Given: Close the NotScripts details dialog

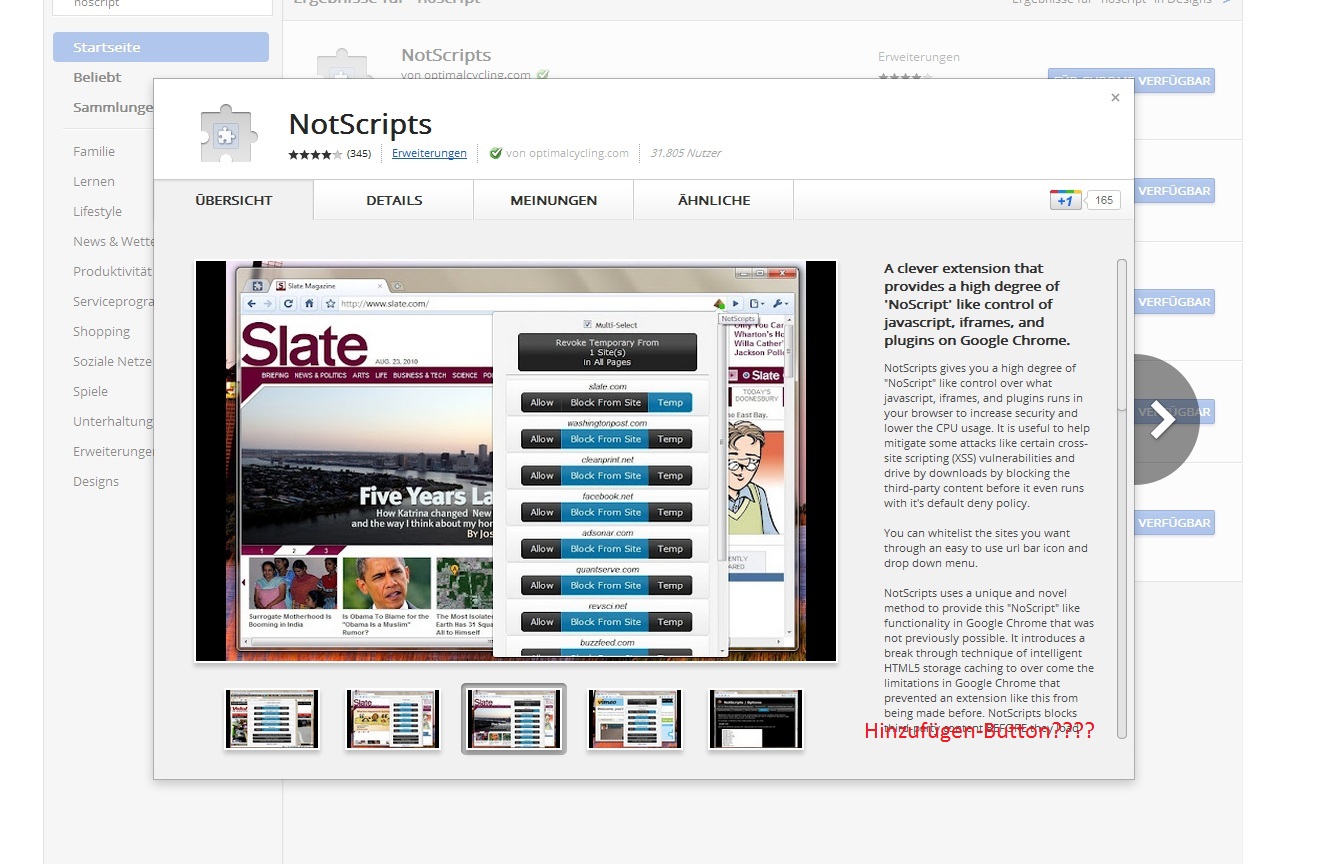Looking at the screenshot, I should pyautogui.click(x=1115, y=98).
